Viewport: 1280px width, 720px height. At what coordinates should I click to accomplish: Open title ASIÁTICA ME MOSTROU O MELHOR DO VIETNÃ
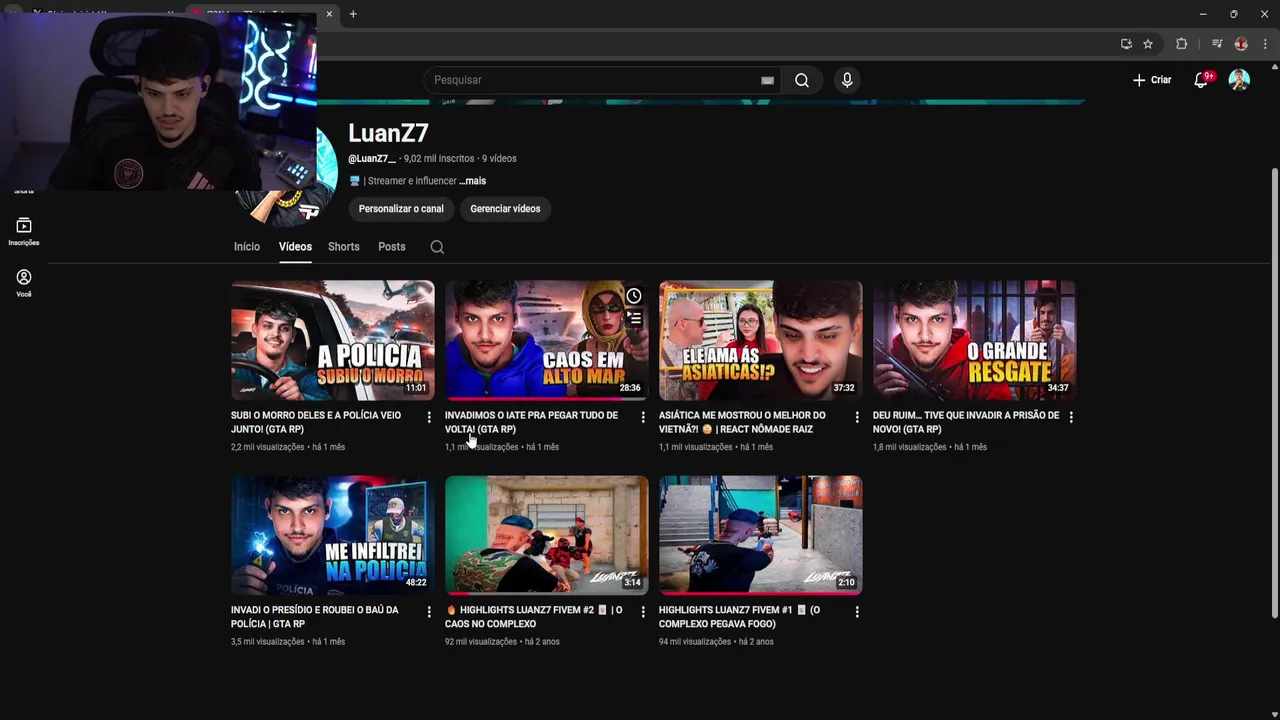[742, 422]
